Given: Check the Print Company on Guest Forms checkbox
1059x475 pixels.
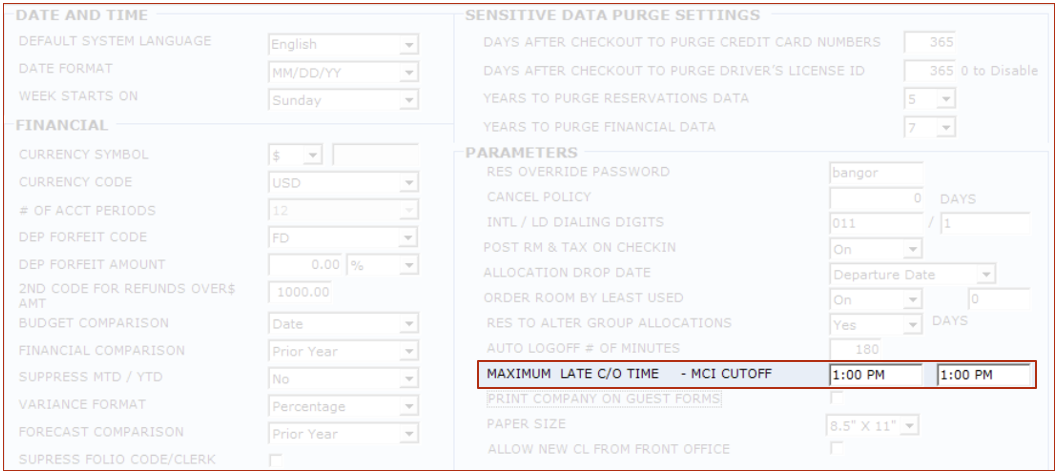Looking at the screenshot, I should 836,400.
